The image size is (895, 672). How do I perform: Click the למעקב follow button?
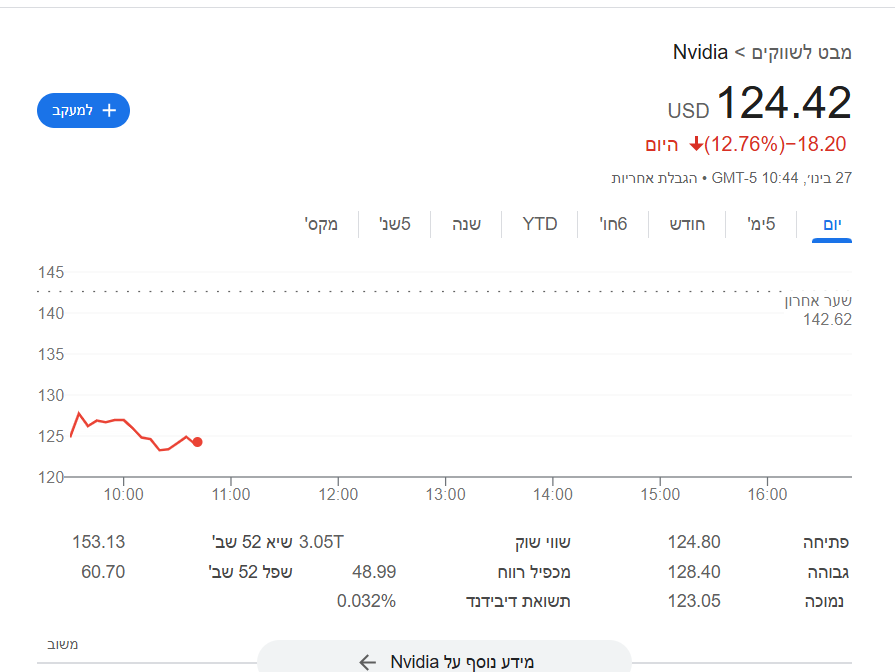coord(83,110)
